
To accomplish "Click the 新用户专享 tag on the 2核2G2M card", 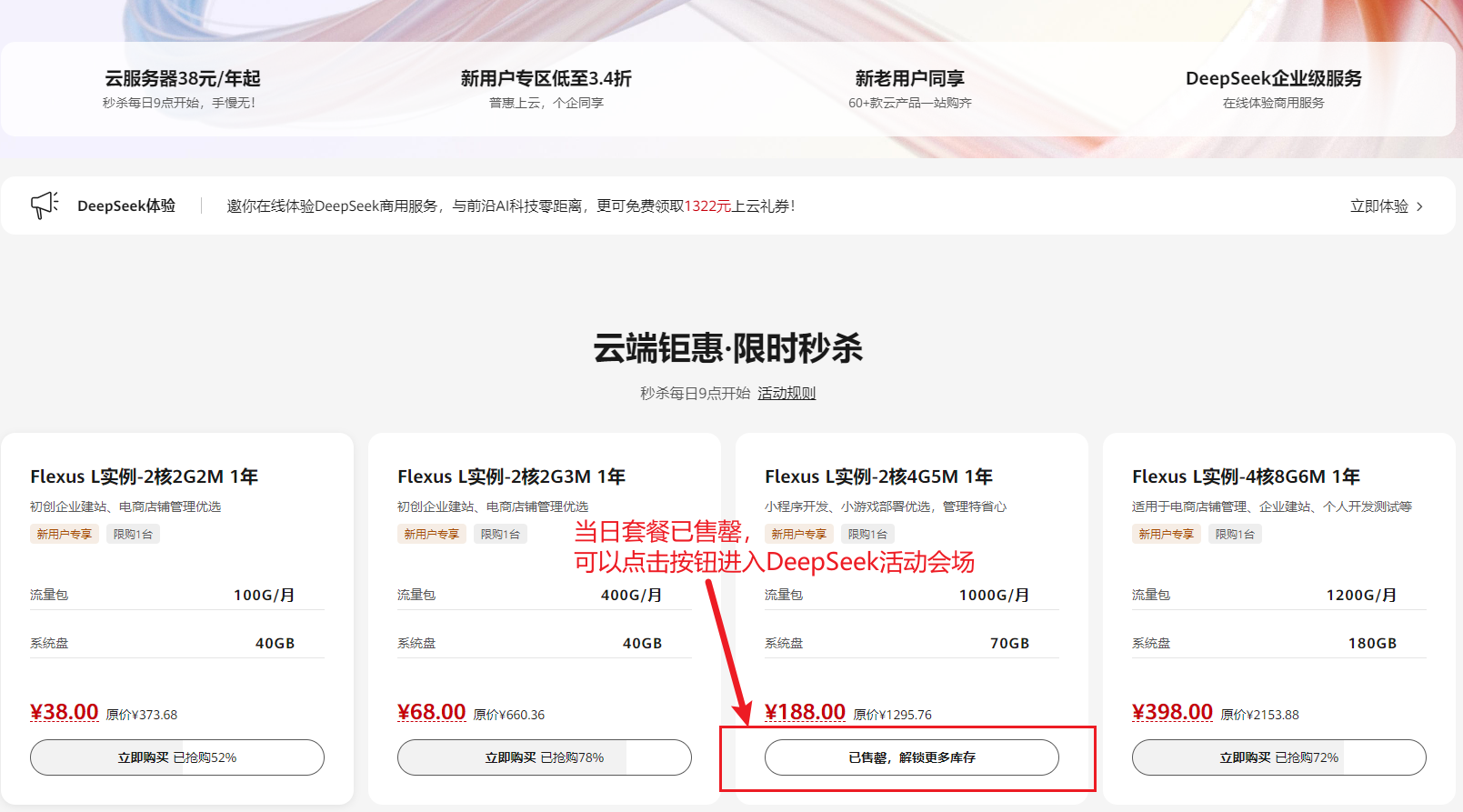I will coord(65,534).
